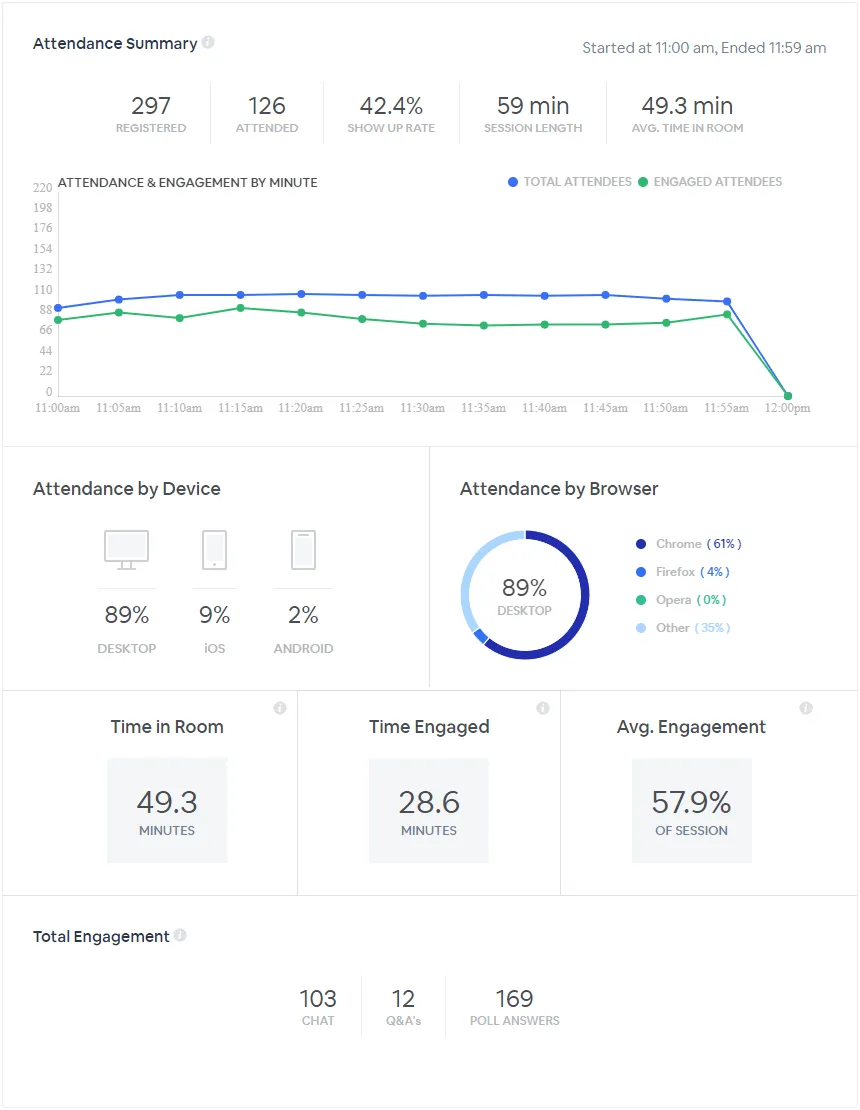The height and width of the screenshot is (1110, 860).
Task: Click Firefox (4%) legend entry
Action: (682, 571)
